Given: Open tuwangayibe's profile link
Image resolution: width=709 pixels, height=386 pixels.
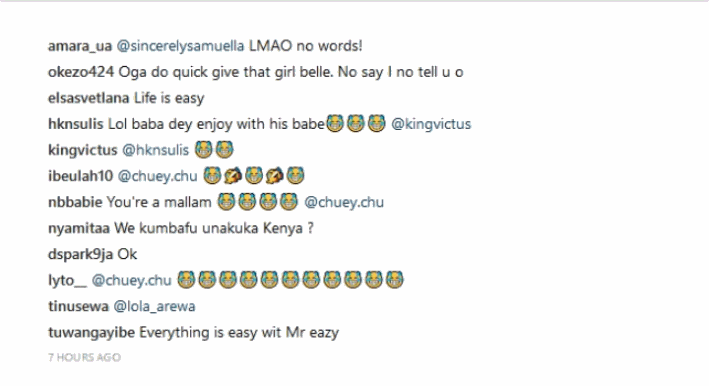Looking at the screenshot, I should tap(91, 333).
